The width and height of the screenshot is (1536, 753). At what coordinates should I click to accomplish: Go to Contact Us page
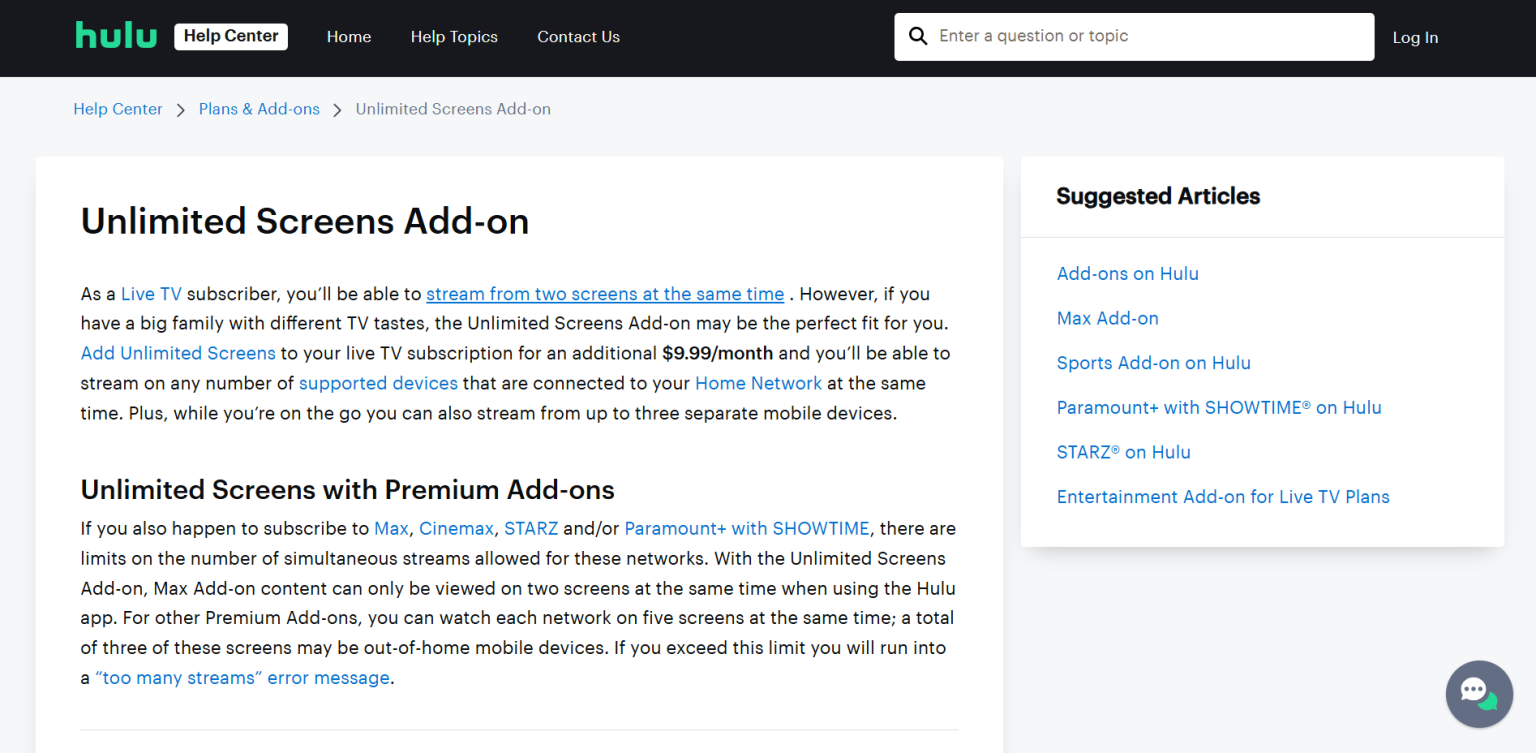pos(578,37)
